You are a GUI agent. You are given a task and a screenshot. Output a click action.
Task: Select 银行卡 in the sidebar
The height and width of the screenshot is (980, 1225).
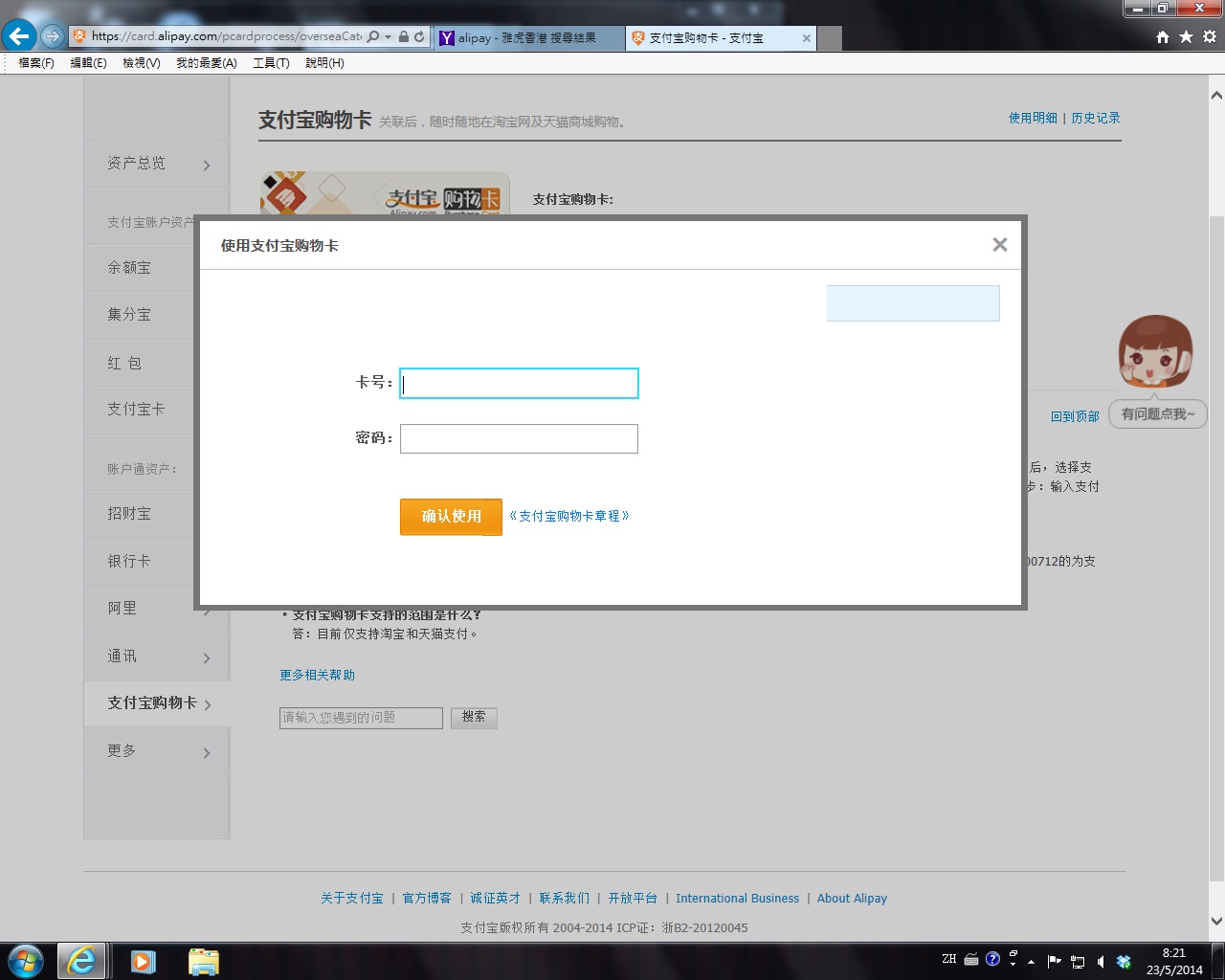pyautogui.click(x=129, y=561)
